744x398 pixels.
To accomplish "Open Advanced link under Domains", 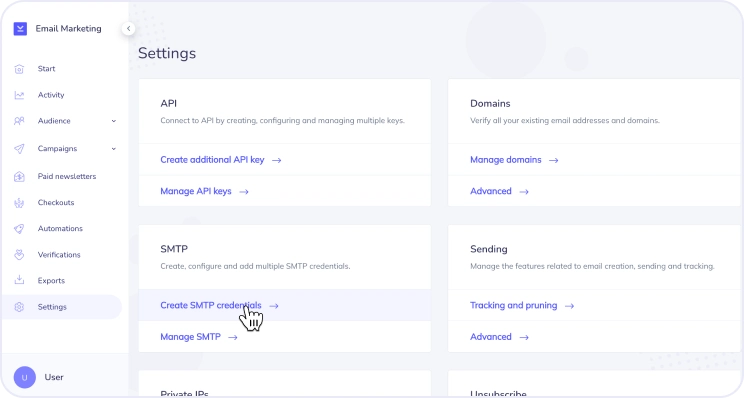I will [491, 191].
